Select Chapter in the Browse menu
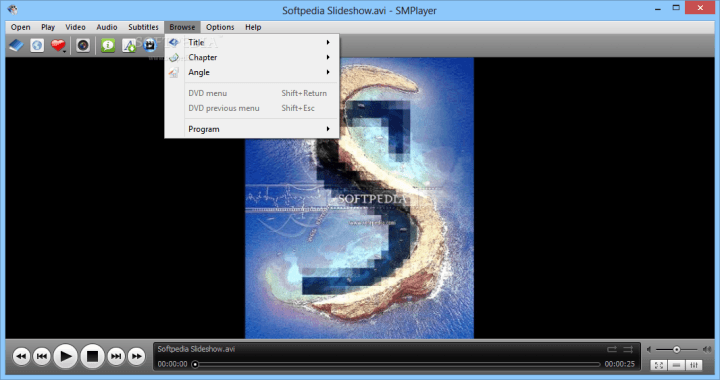The image size is (720, 380). (252, 57)
